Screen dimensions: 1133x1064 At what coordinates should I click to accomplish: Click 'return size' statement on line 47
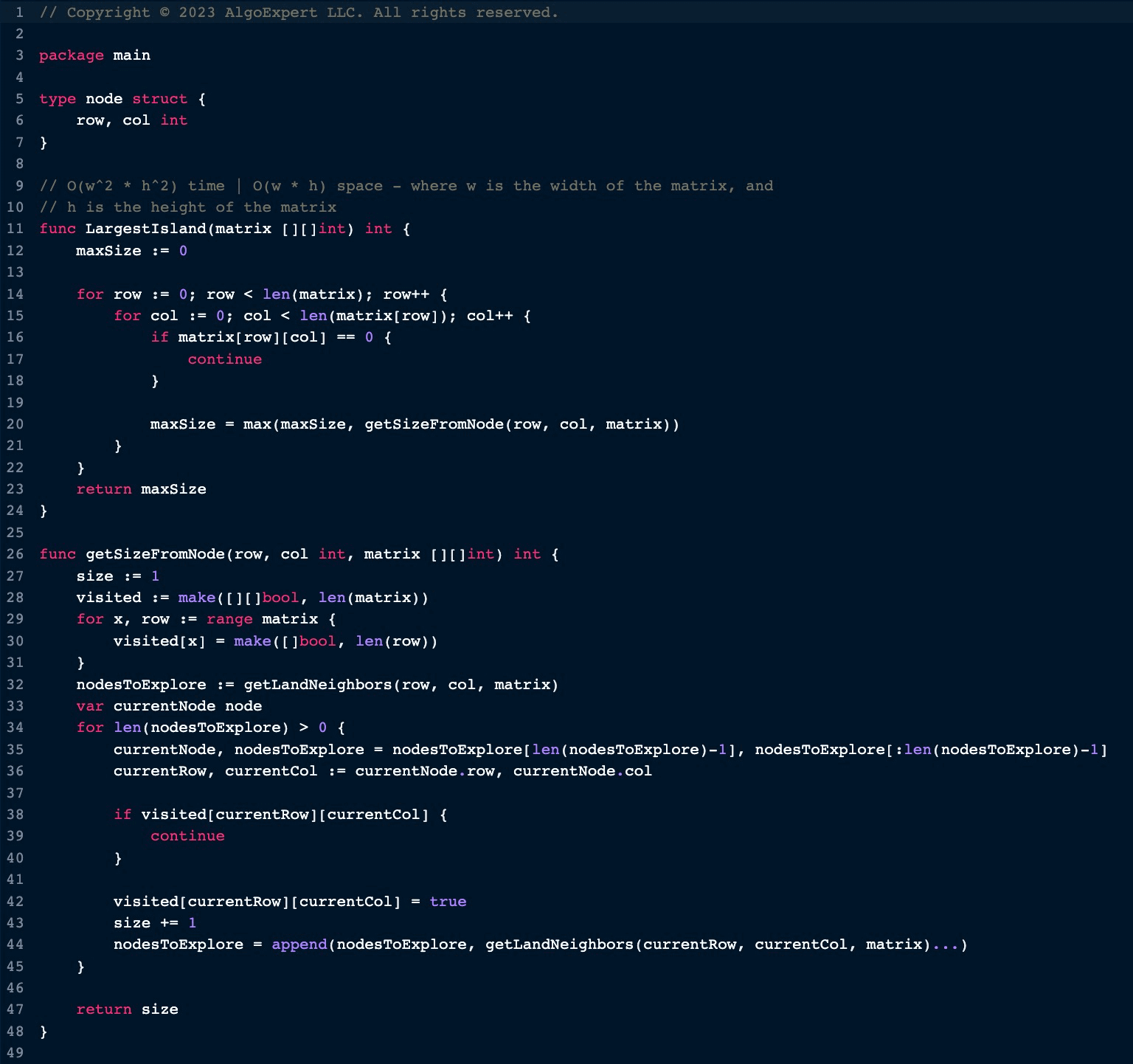pyautogui.click(x=127, y=1009)
